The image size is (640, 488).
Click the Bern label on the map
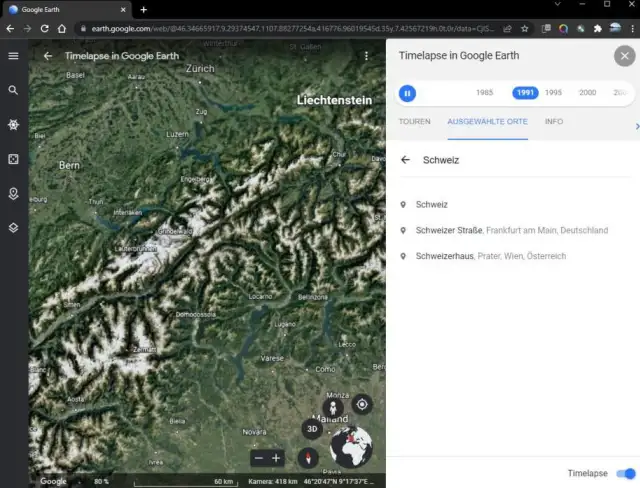(x=69, y=165)
